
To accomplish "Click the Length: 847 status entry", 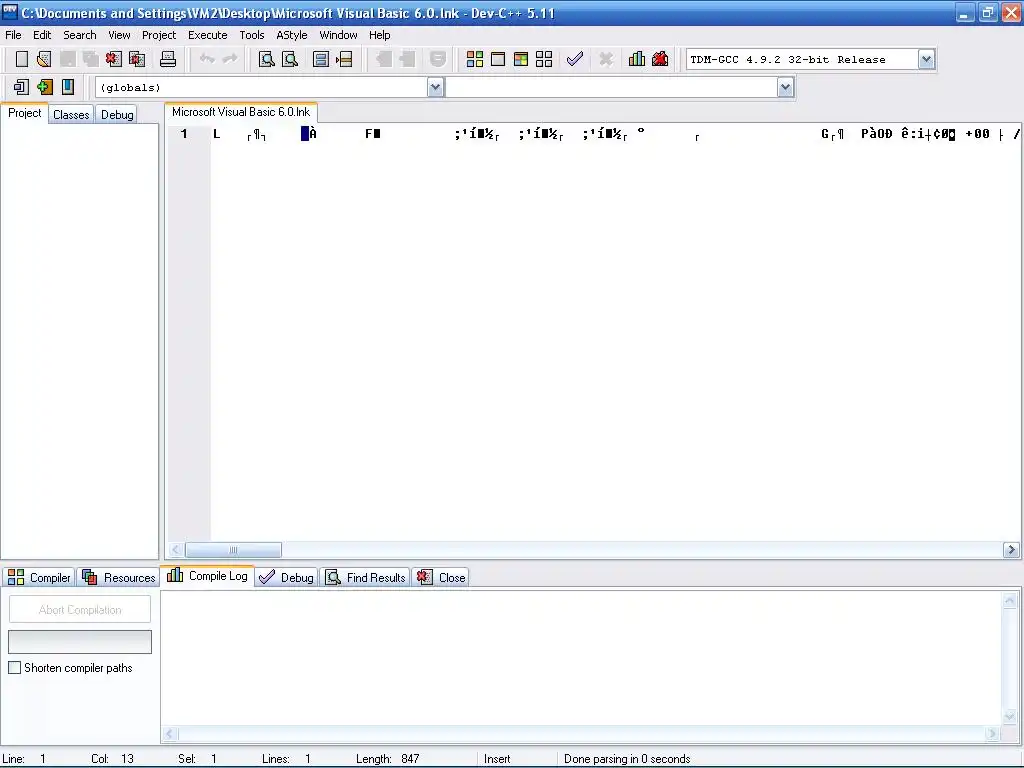I will pos(388,759).
